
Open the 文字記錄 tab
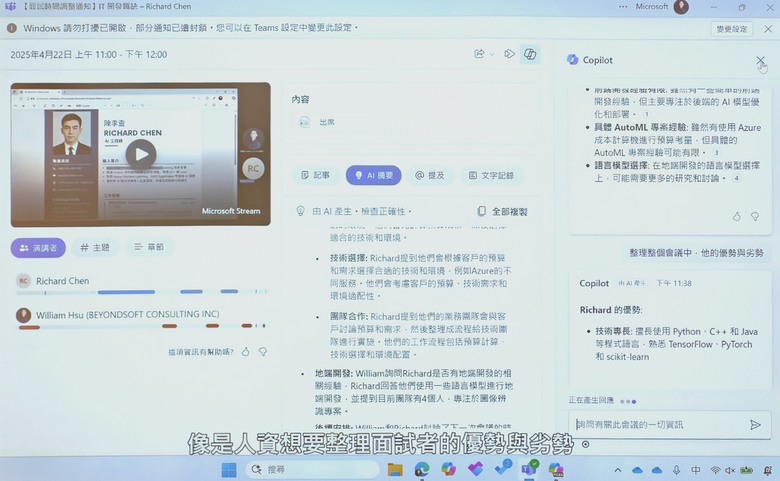click(491, 175)
